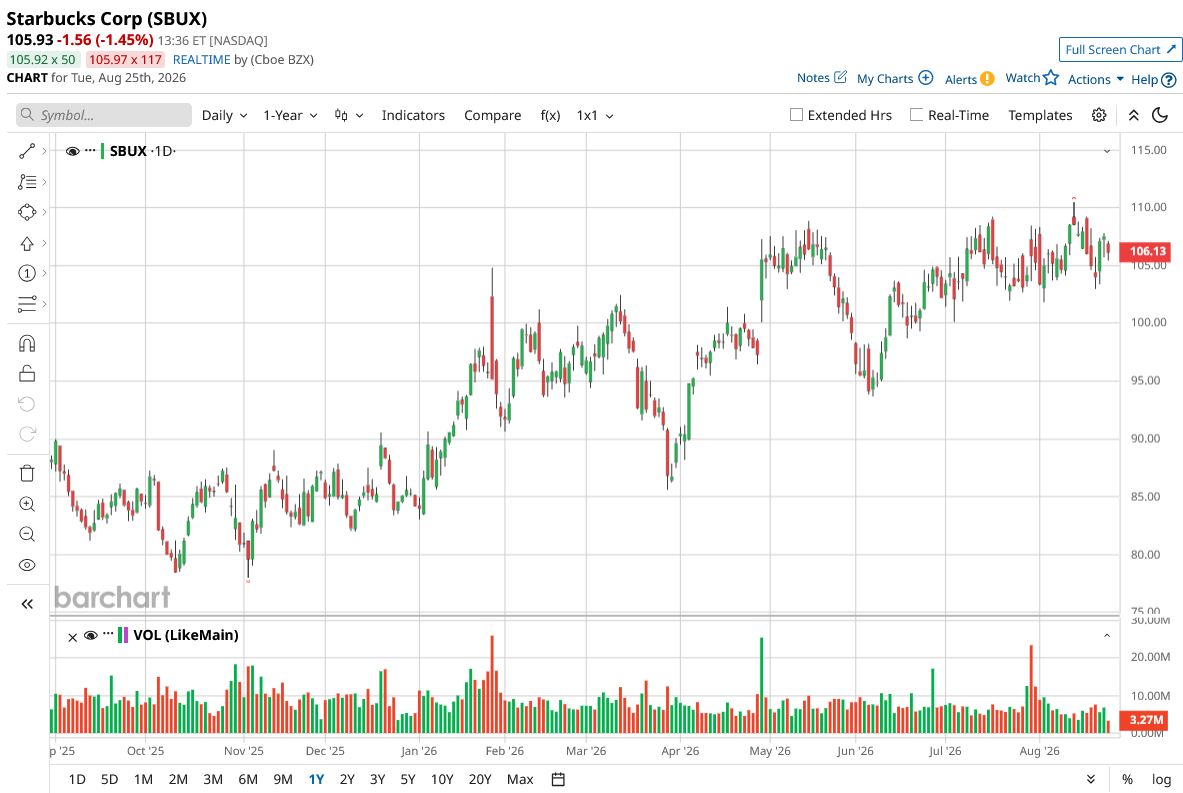Open the horizontal lines tool group
This screenshot has height=793, width=1183.
[26, 304]
